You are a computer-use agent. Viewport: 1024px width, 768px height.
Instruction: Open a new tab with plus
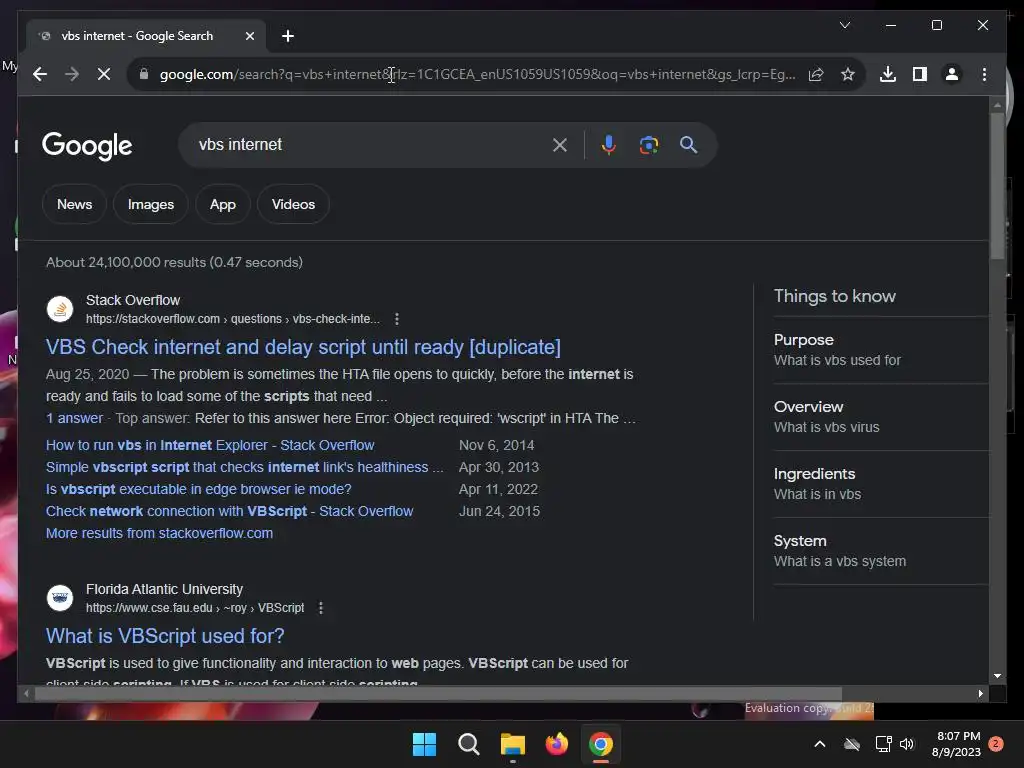tap(287, 36)
